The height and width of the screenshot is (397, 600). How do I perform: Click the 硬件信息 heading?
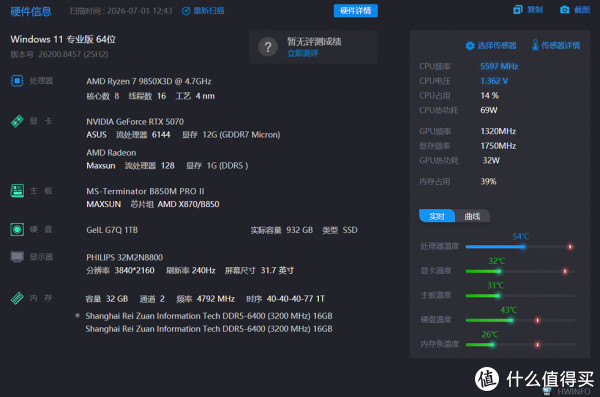point(31,11)
